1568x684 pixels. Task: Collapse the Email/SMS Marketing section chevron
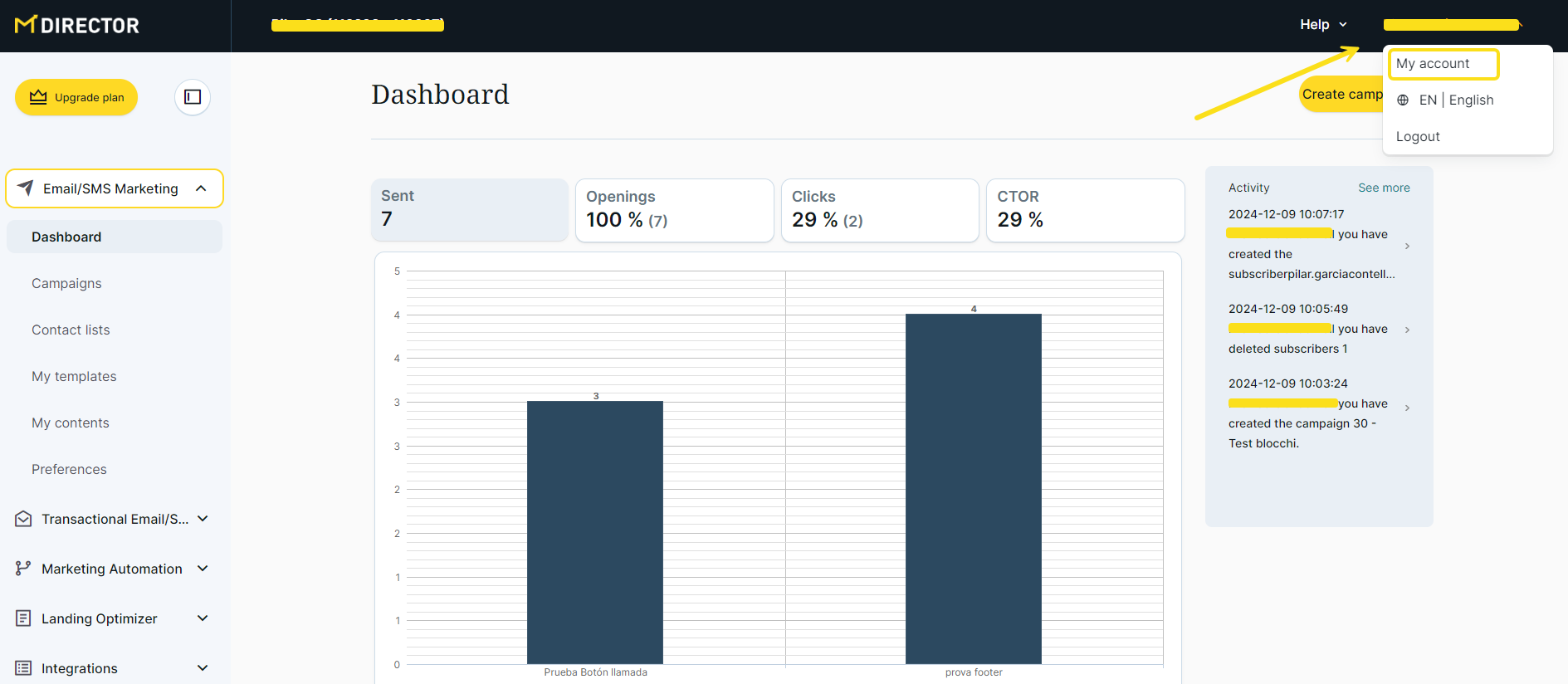tap(201, 188)
